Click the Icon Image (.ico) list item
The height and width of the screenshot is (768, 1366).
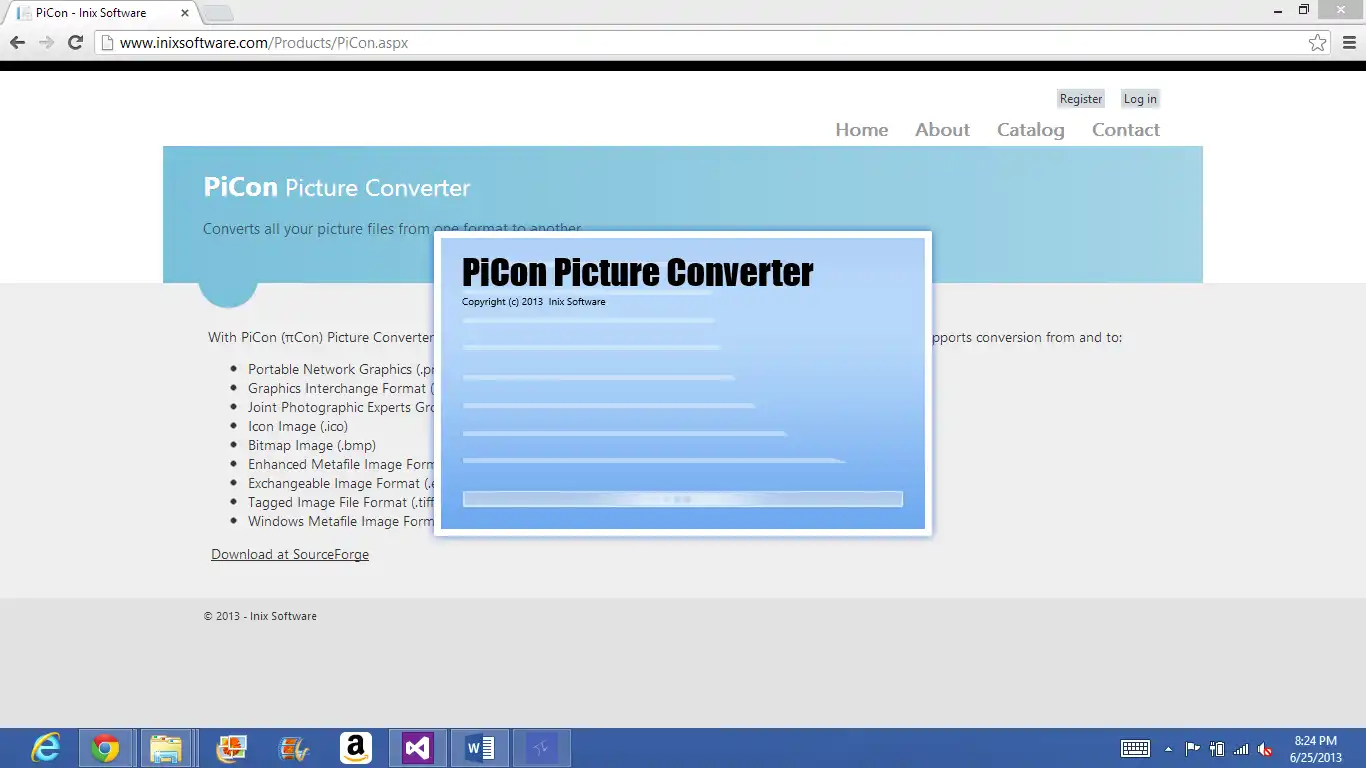pyautogui.click(x=298, y=427)
